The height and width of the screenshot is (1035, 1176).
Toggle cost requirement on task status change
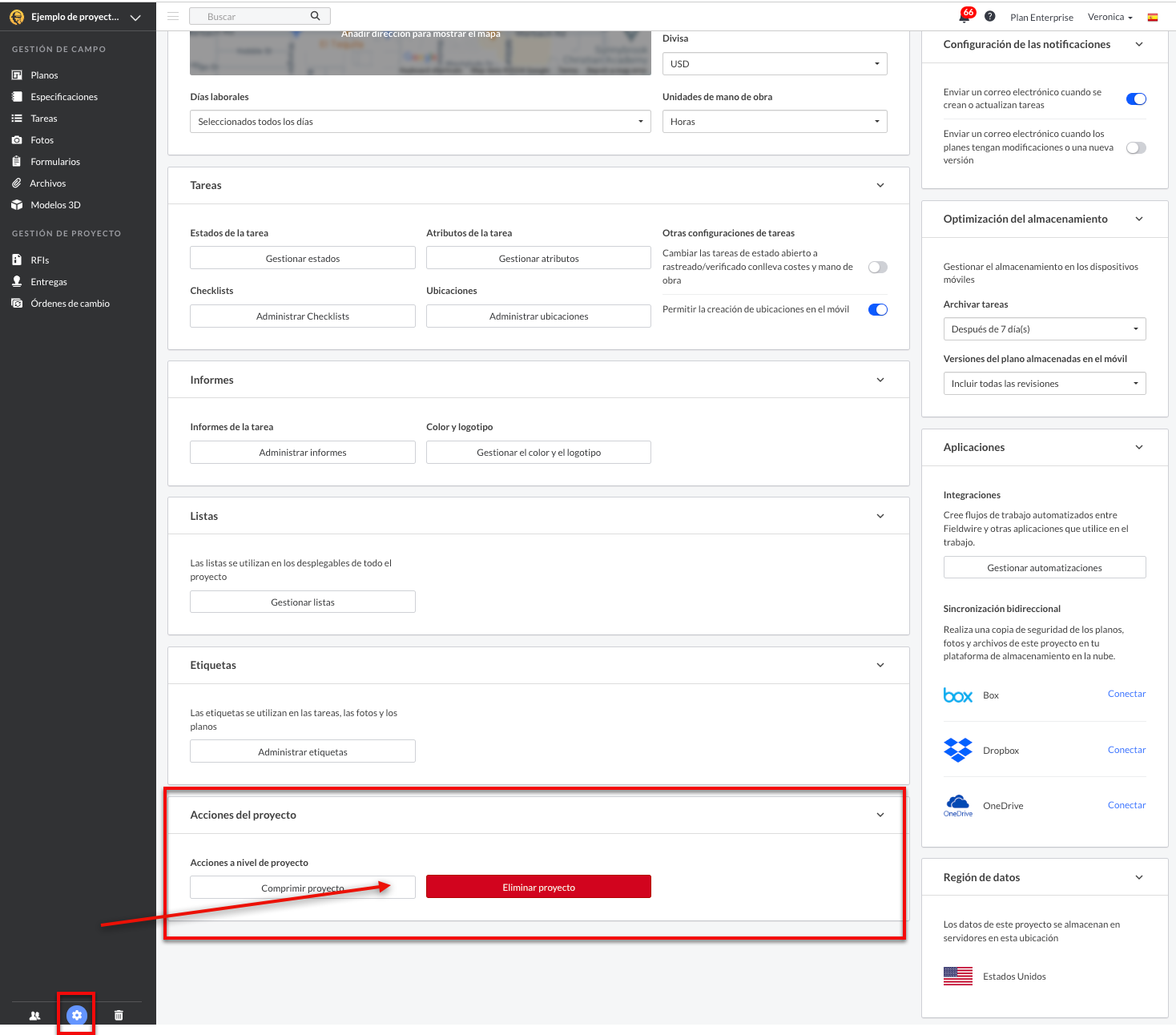pos(878,268)
